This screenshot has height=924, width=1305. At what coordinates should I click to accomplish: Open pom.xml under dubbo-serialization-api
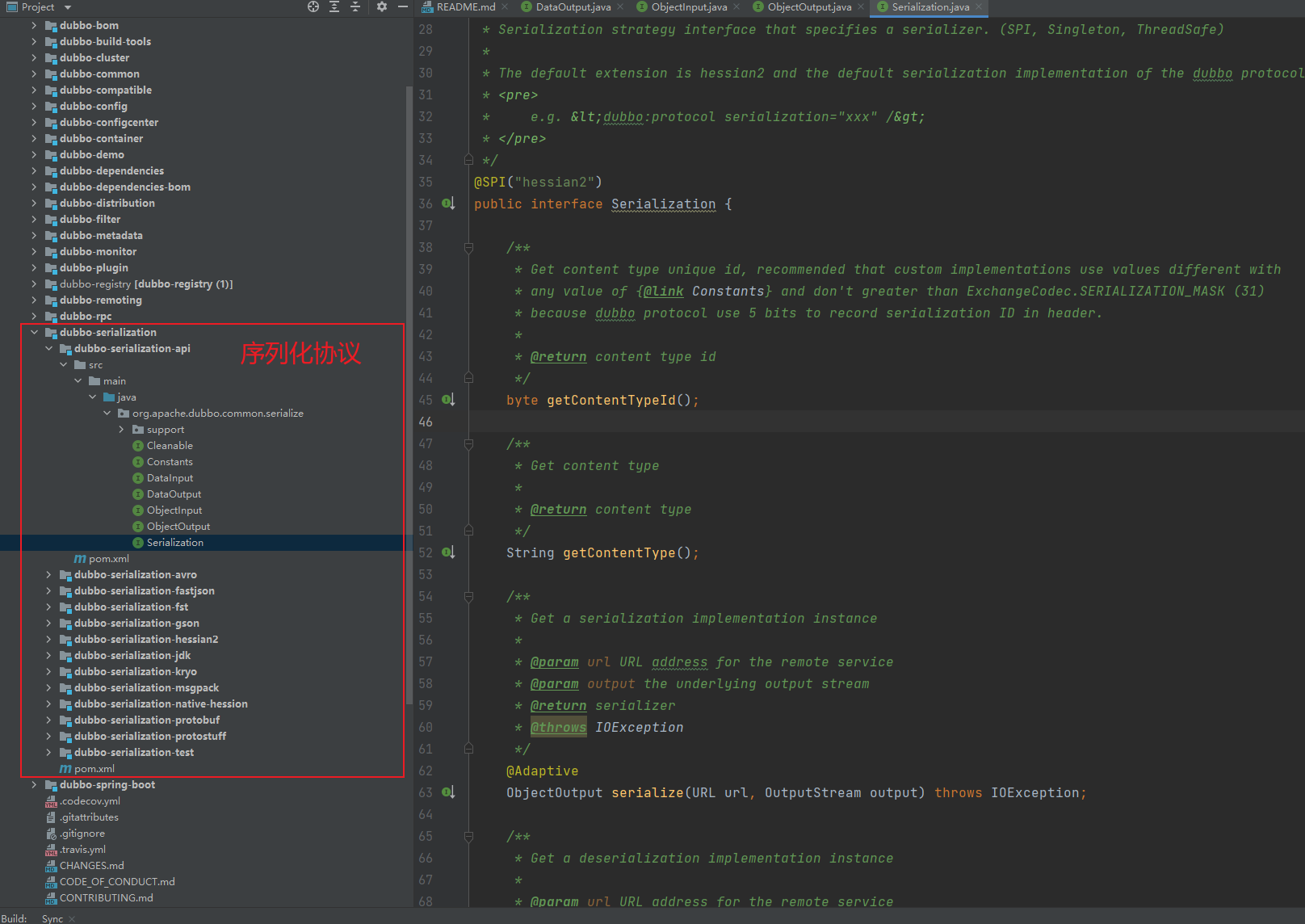(108, 559)
